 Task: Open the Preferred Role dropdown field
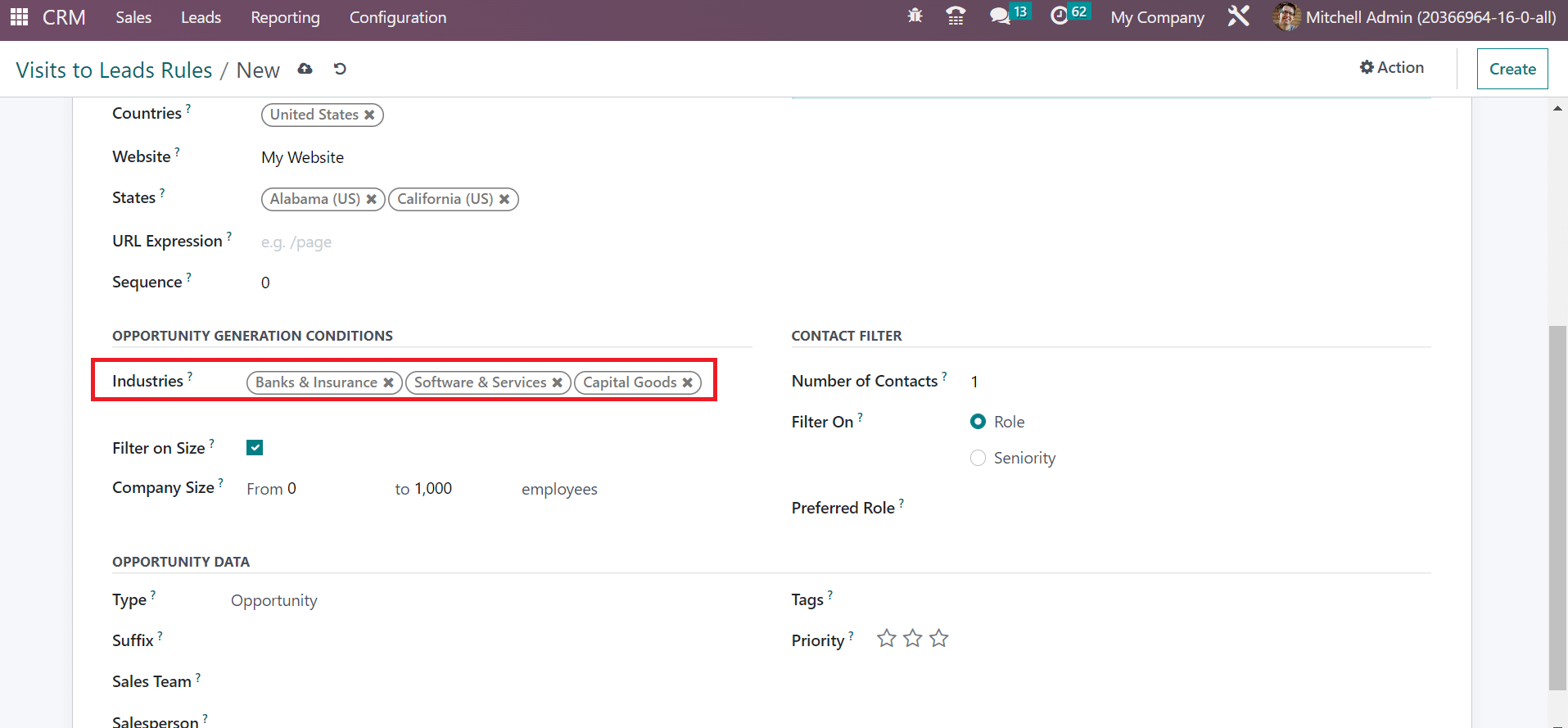coord(1200,508)
